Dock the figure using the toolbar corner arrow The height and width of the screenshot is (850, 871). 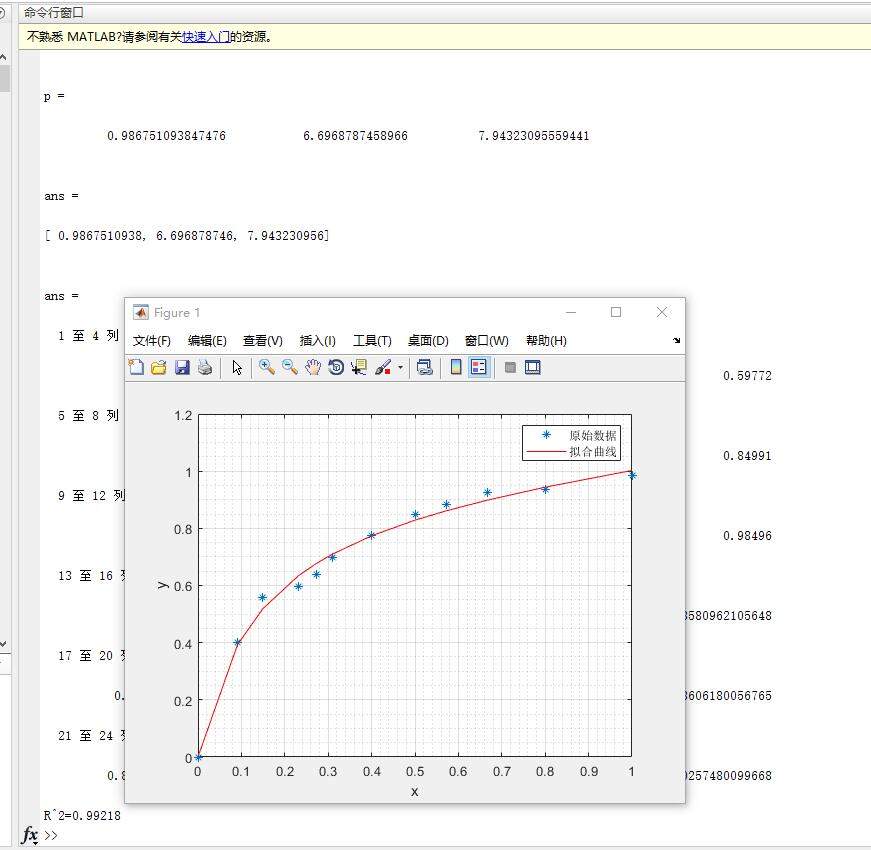pyautogui.click(x=677, y=341)
